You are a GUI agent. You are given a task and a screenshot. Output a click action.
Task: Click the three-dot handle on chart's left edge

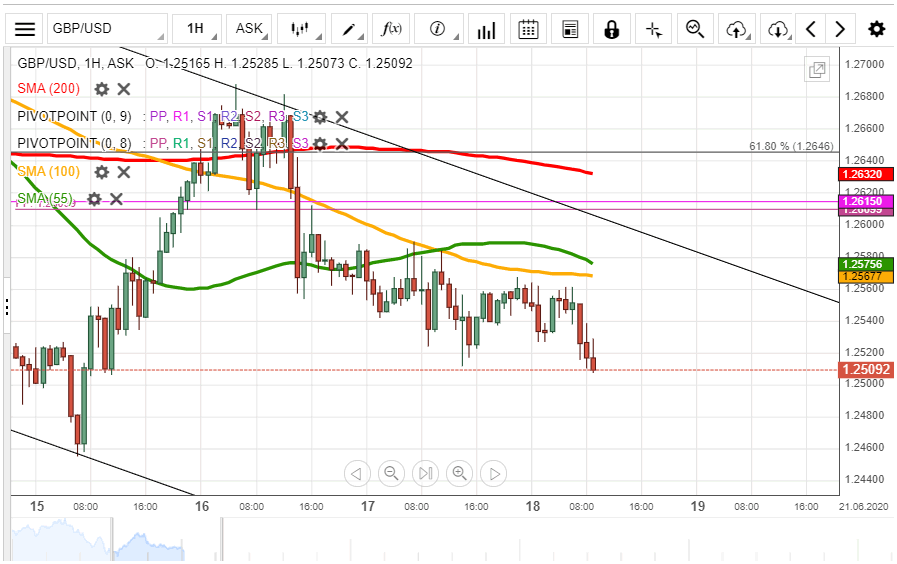(x=6, y=307)
